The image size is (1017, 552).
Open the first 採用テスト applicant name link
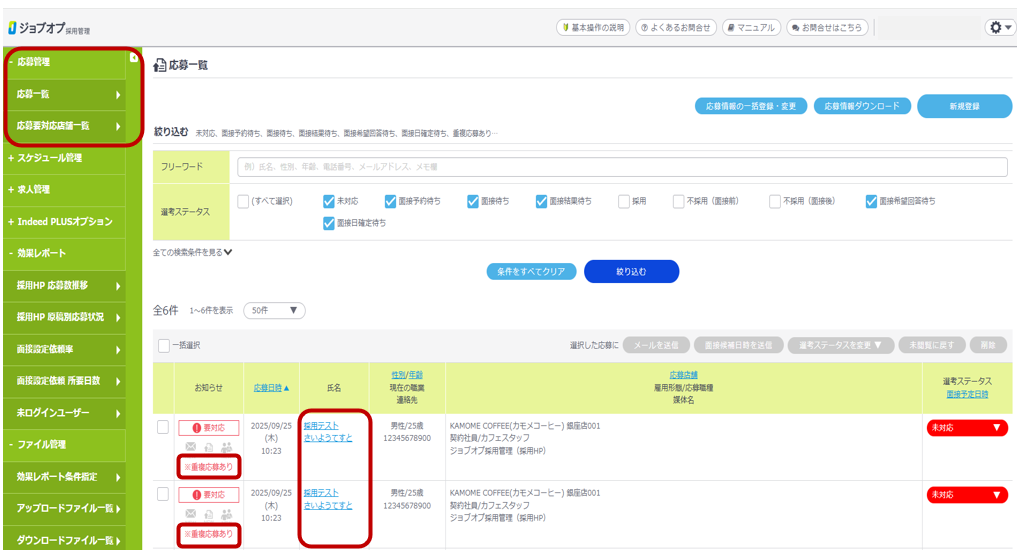(x=321, y=424)
